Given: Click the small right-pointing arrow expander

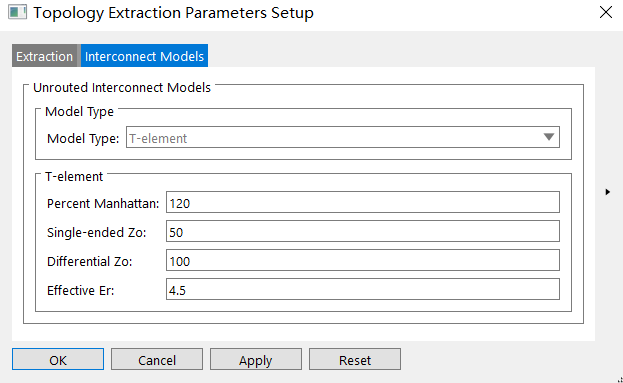Looking at the screenshot, I should pos(608,192).
